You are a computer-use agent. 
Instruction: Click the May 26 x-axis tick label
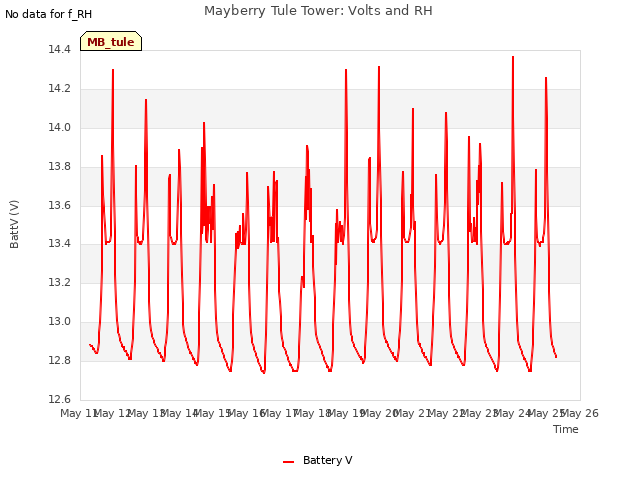580,413
